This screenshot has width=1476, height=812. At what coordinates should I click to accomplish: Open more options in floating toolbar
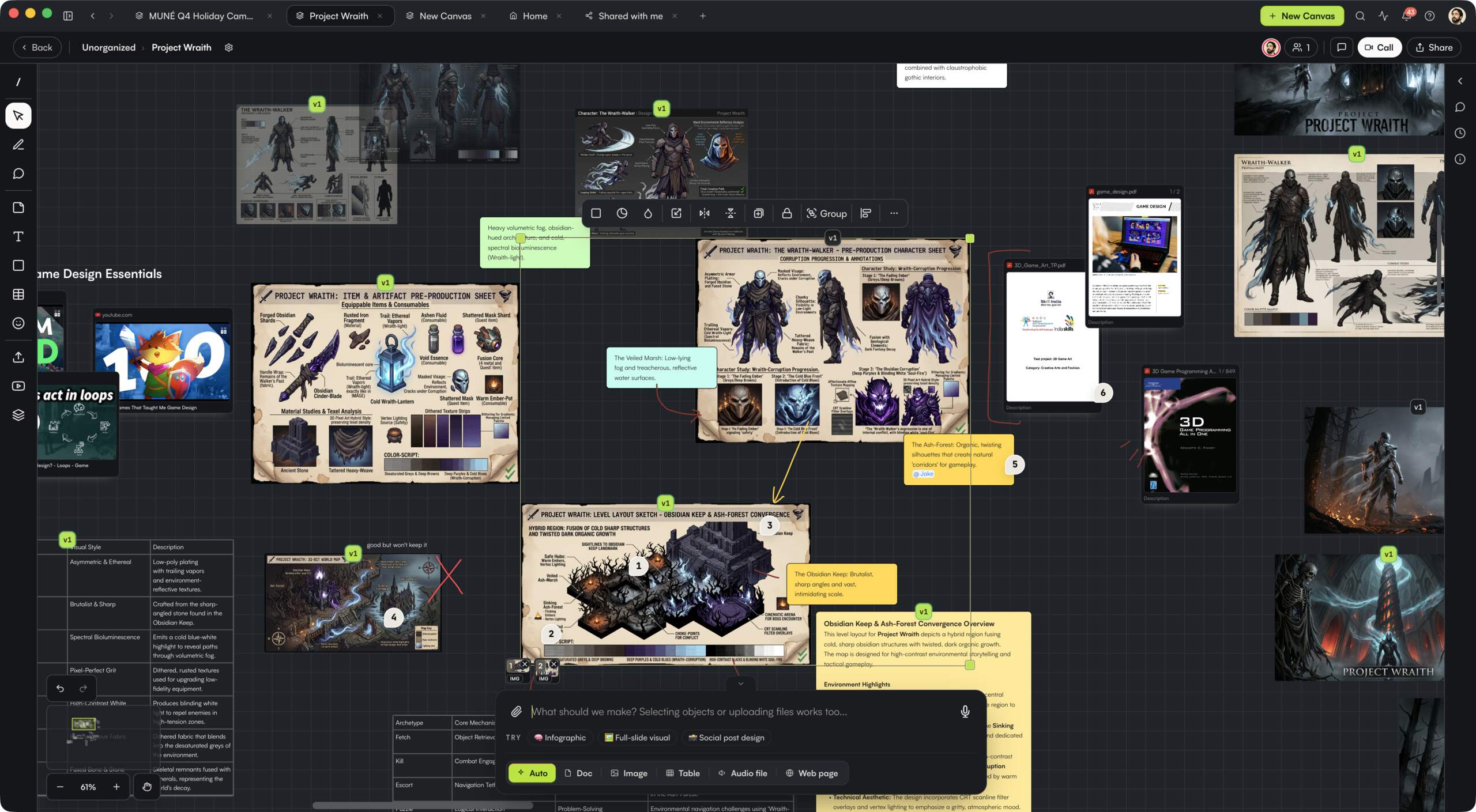click(x=894, y=213)
